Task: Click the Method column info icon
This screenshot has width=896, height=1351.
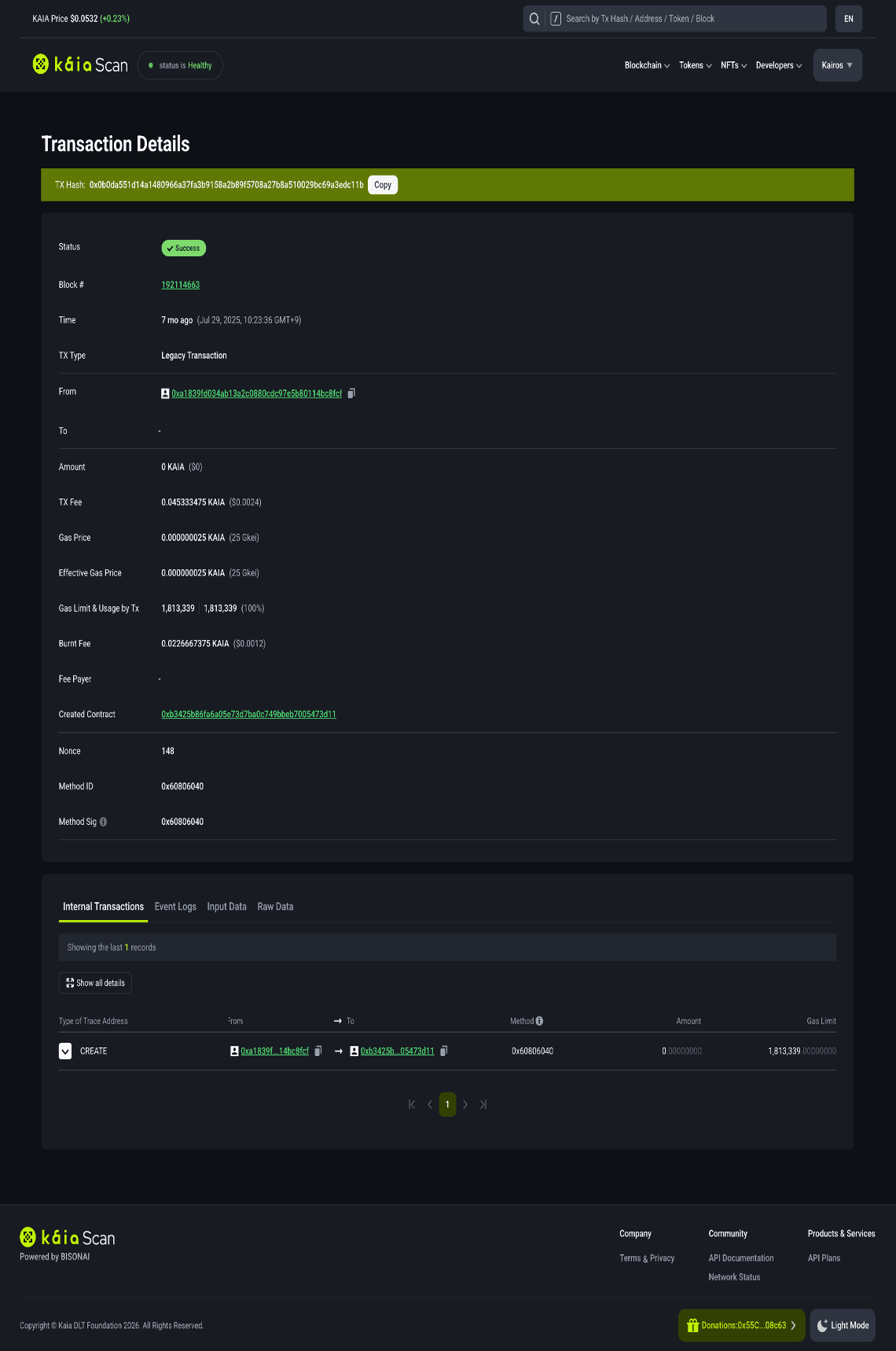Action: (x=539, y=1021)
